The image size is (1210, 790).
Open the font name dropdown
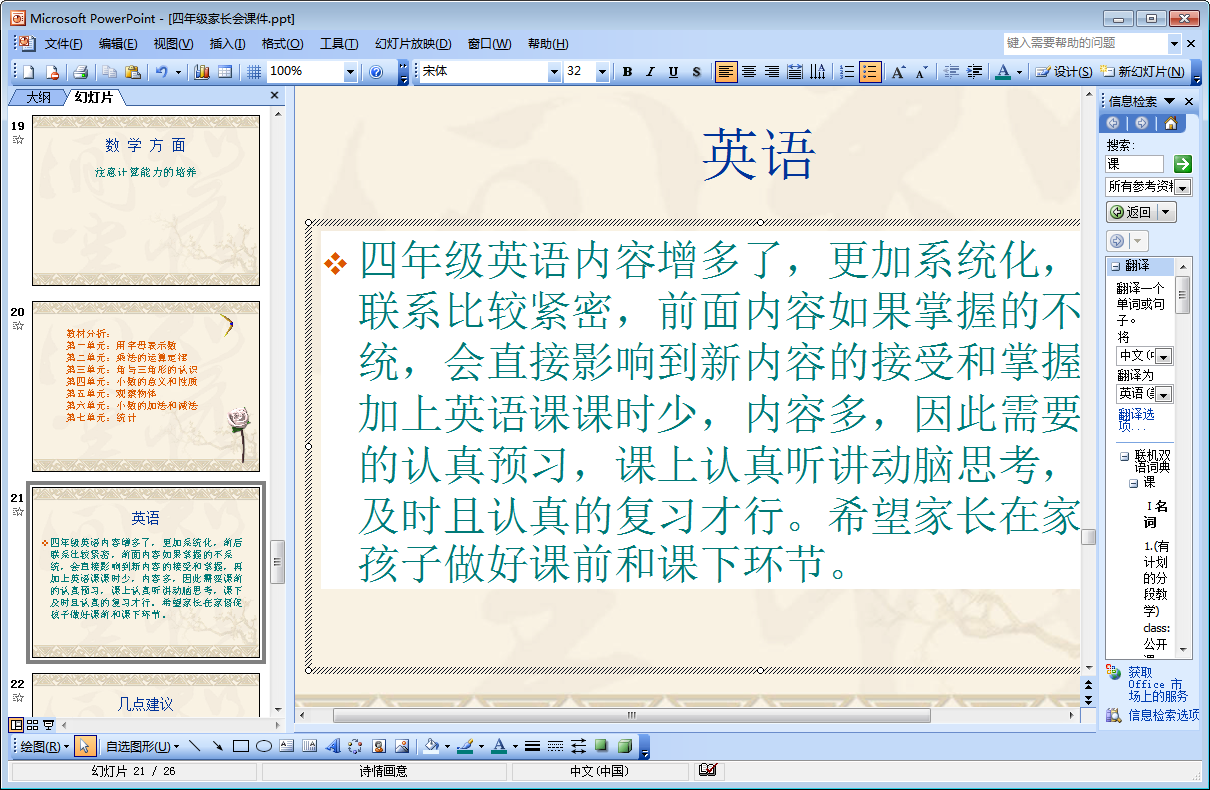[x=554, y=72]
